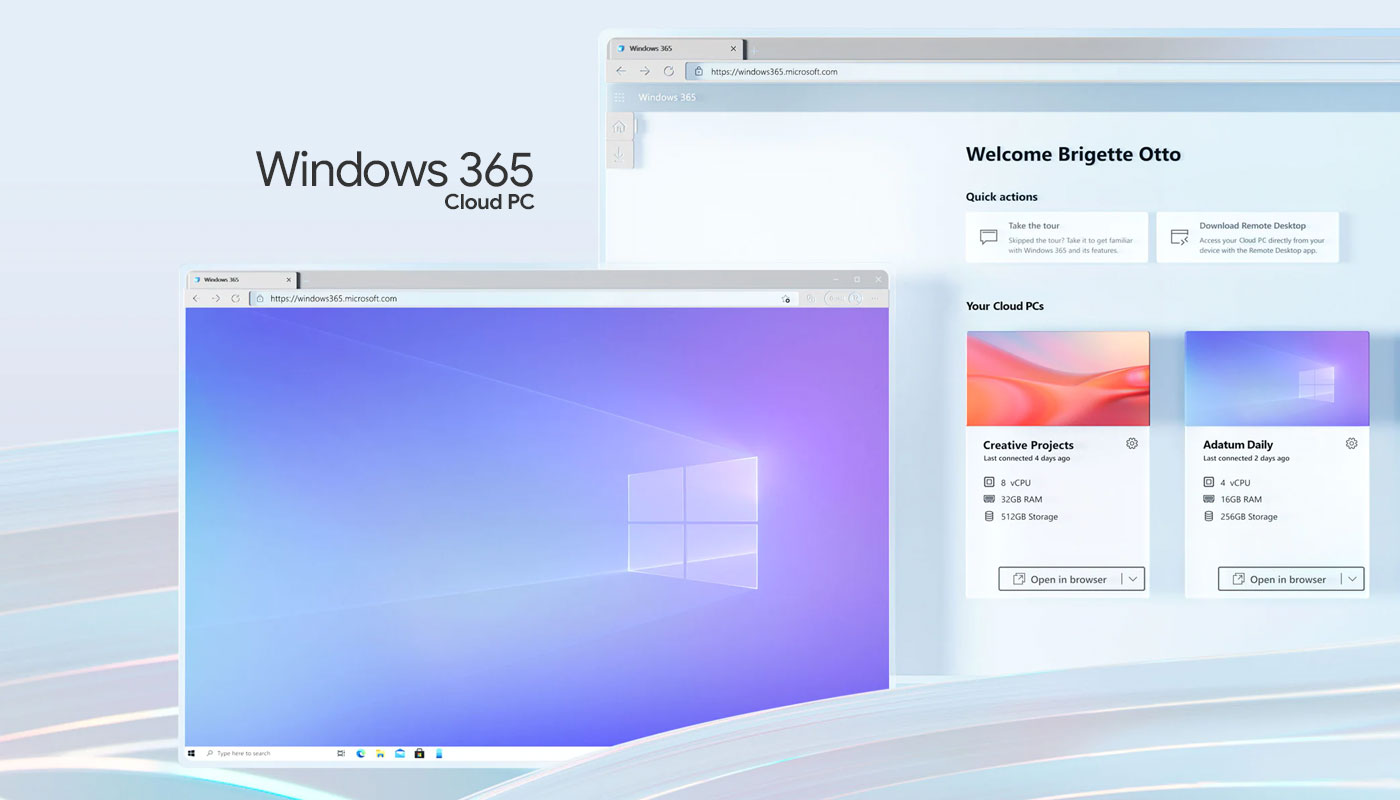
Task: Click the '16GB RAM' spec text
Action: click(x=1241, y=499)
